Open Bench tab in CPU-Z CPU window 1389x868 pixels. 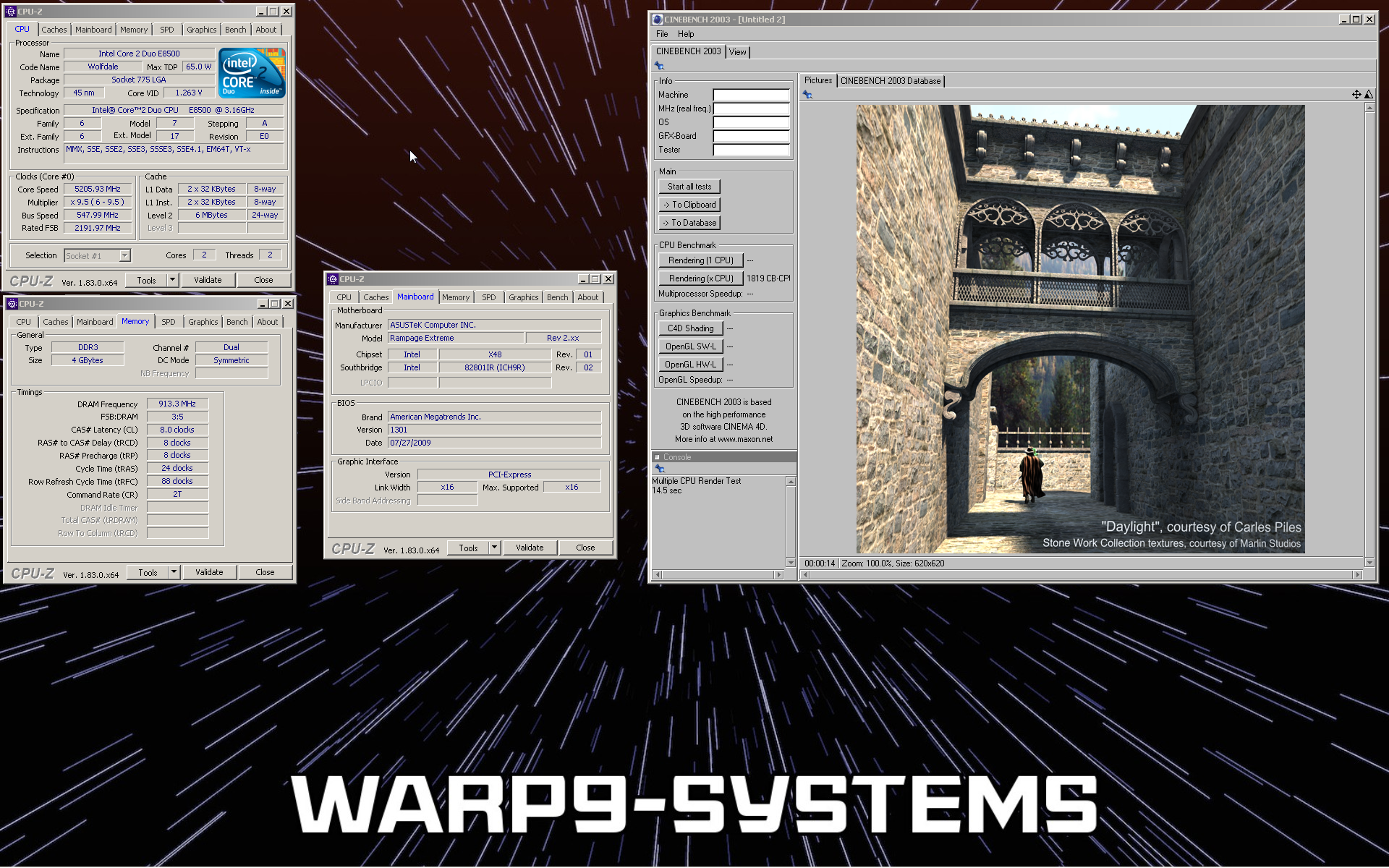pos(236,30)
